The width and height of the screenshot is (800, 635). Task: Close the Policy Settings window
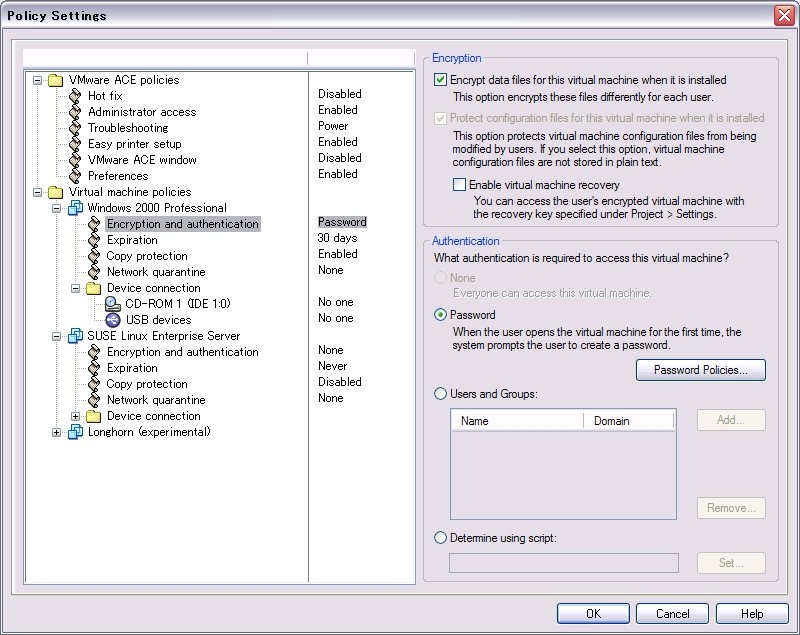pos(784,15)
